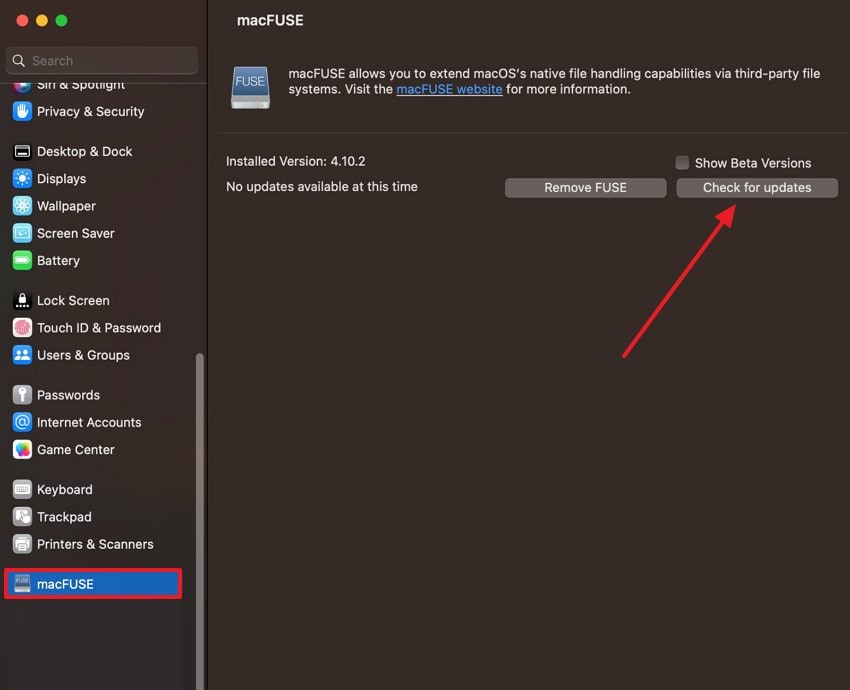The height and width of the screenshot is (690, 850).
Task: Minimize the window with yellow button
Action: pyautogui.click(x=42, y=21)
